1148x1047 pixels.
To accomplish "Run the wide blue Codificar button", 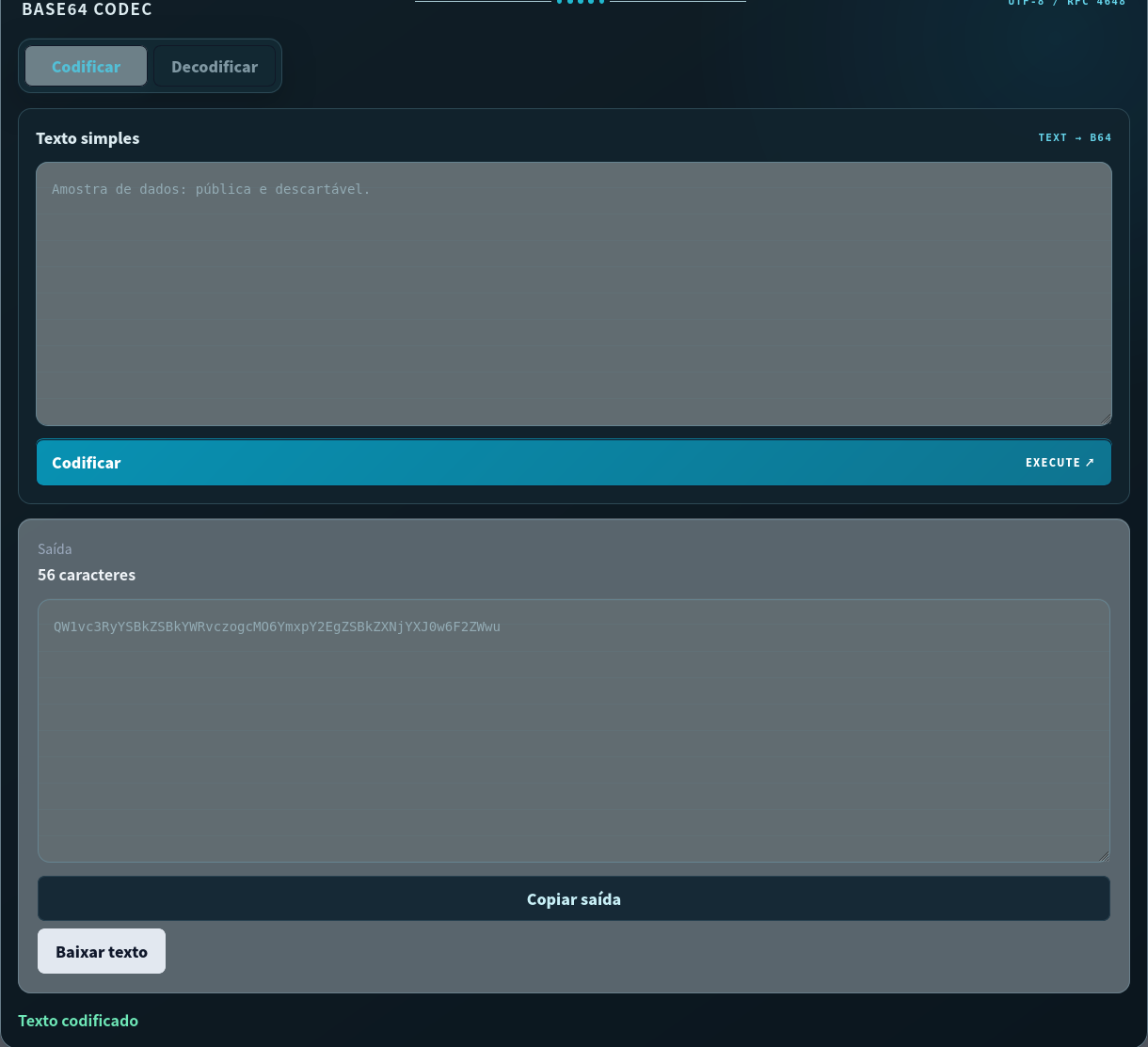I will pyautogui.click(x=574, y=463).
